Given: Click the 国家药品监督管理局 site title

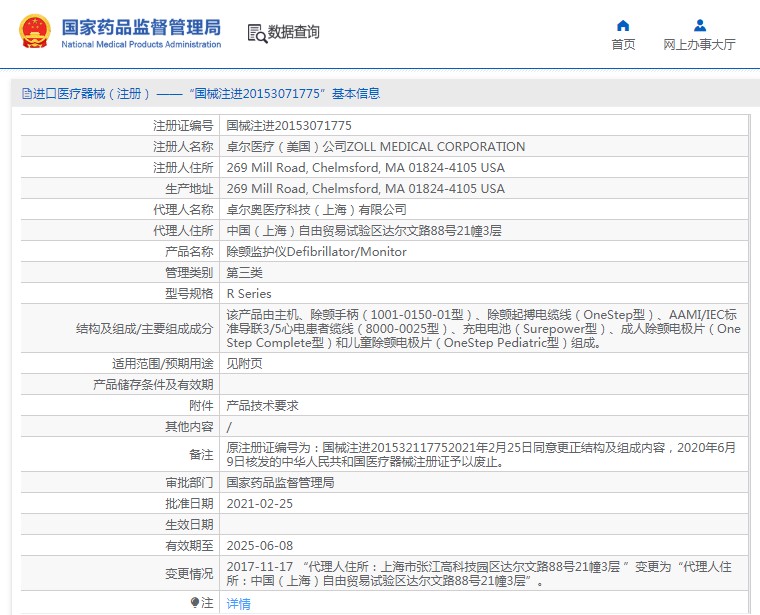Looking at the screenshot, I should [x=141, y=28].
